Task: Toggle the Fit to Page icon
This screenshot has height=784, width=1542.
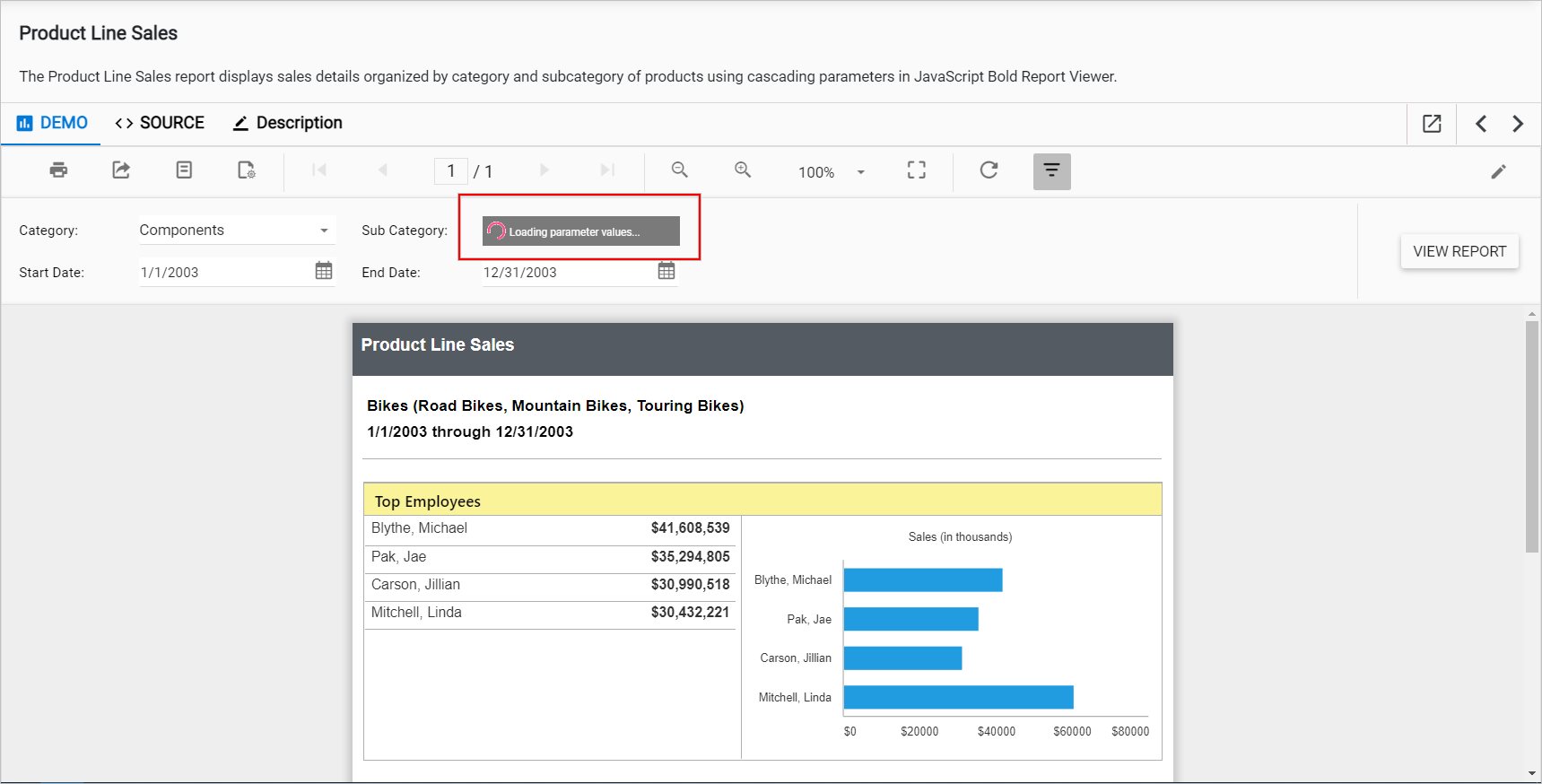Action: [917, 170]
